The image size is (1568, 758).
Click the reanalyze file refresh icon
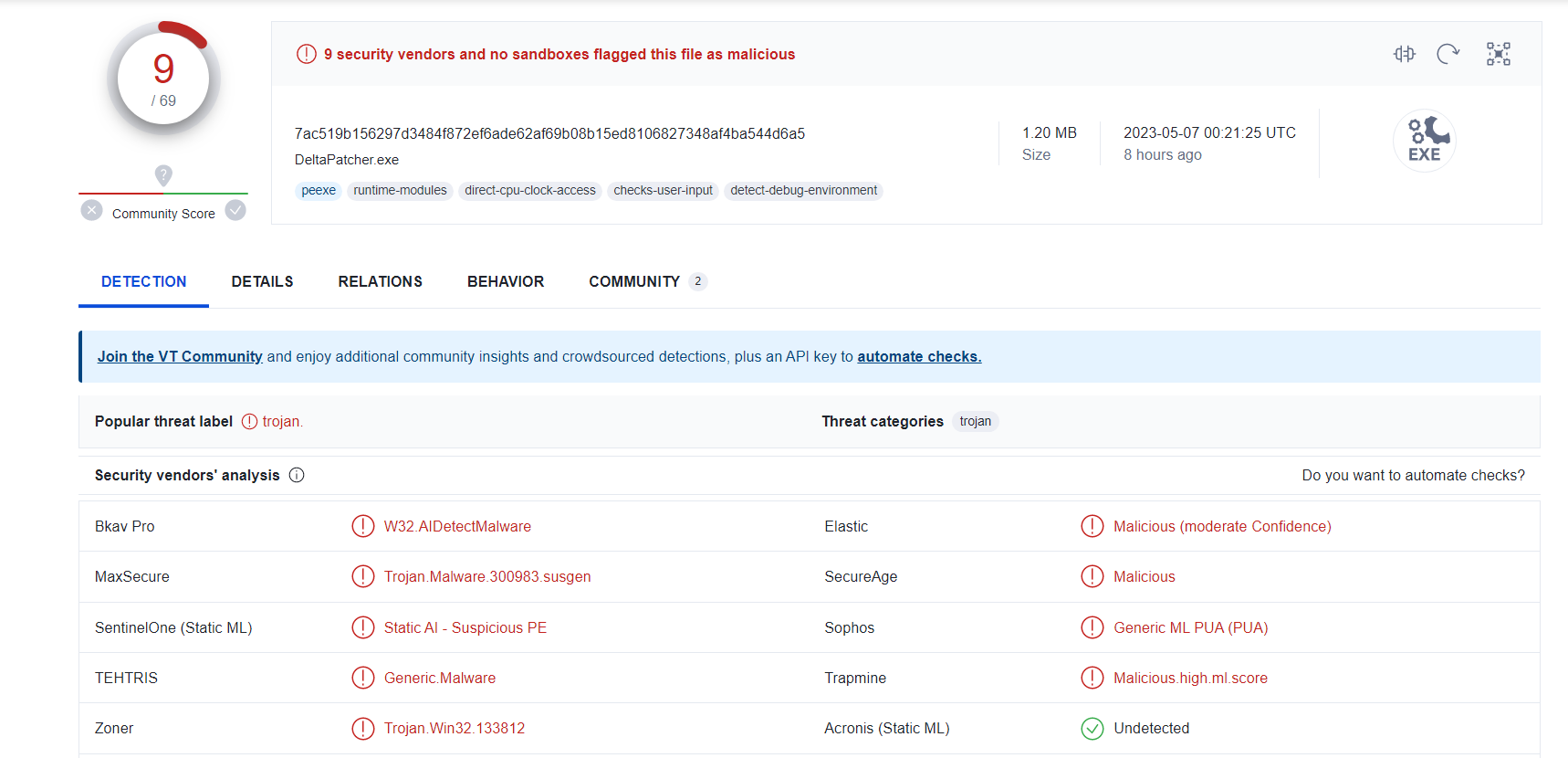(x=1448, y=54)
